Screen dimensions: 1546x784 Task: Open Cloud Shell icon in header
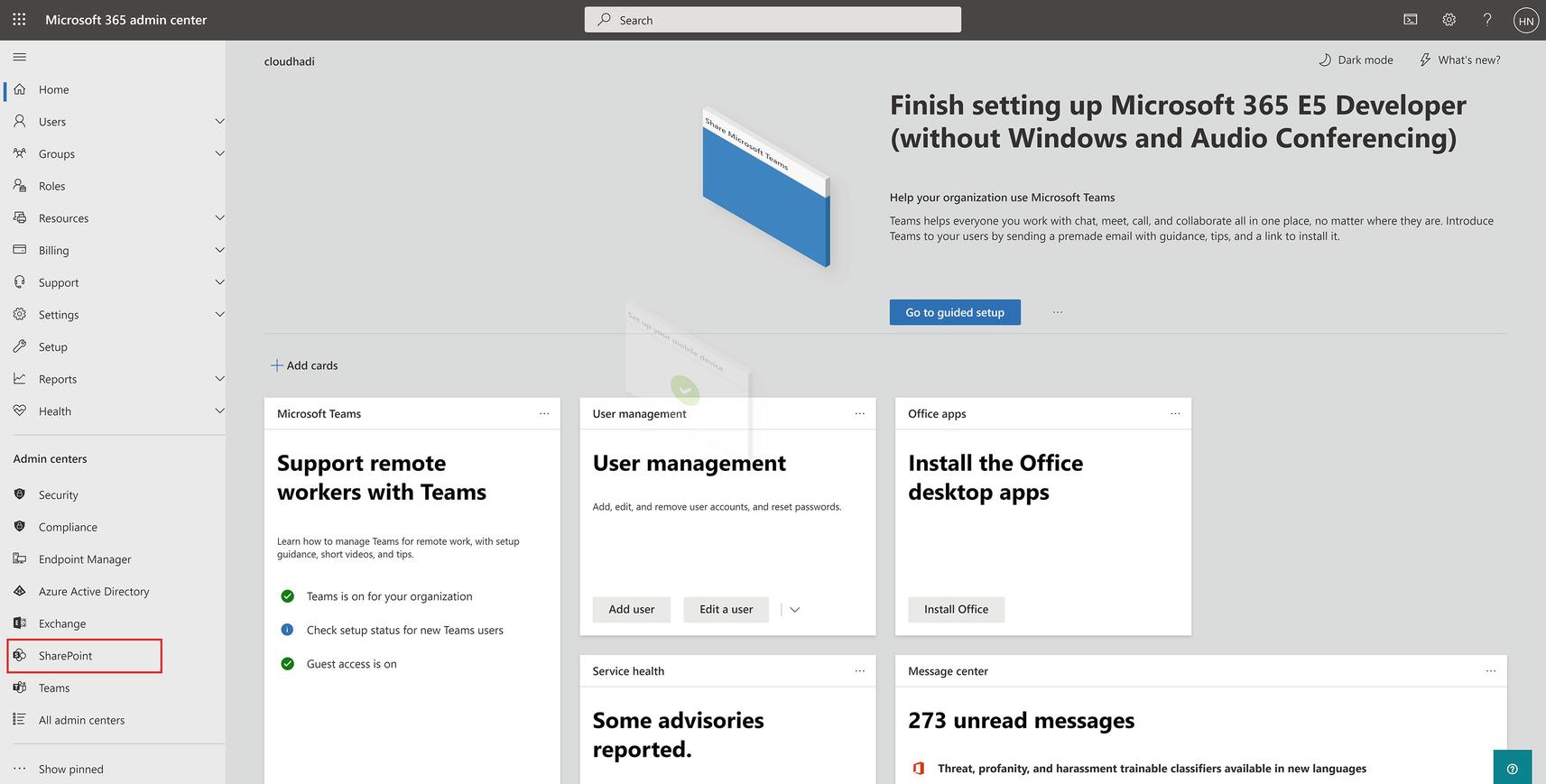click(1411, 19)
